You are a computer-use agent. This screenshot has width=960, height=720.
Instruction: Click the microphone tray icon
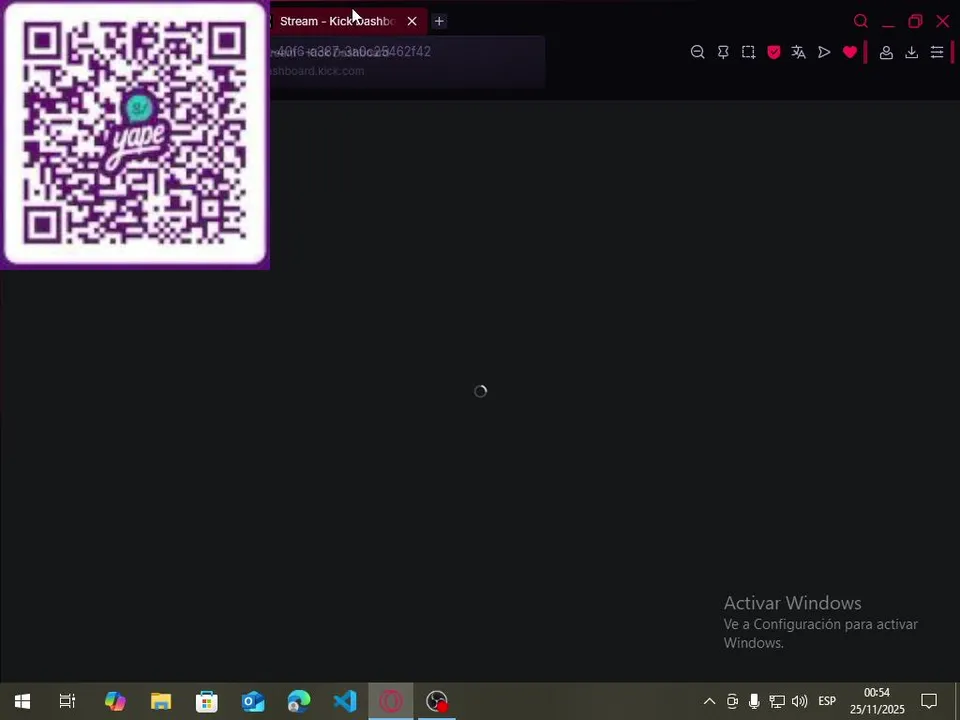pyautogui.click(x=754, y=701)
